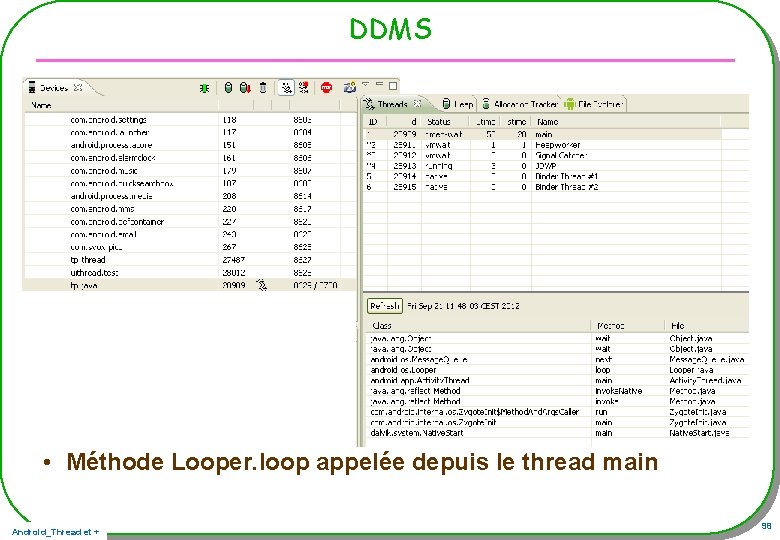This screenshot has height=540, width=780.
Task: Click the android.os.Looper stack entry
Action: [403, 370]
